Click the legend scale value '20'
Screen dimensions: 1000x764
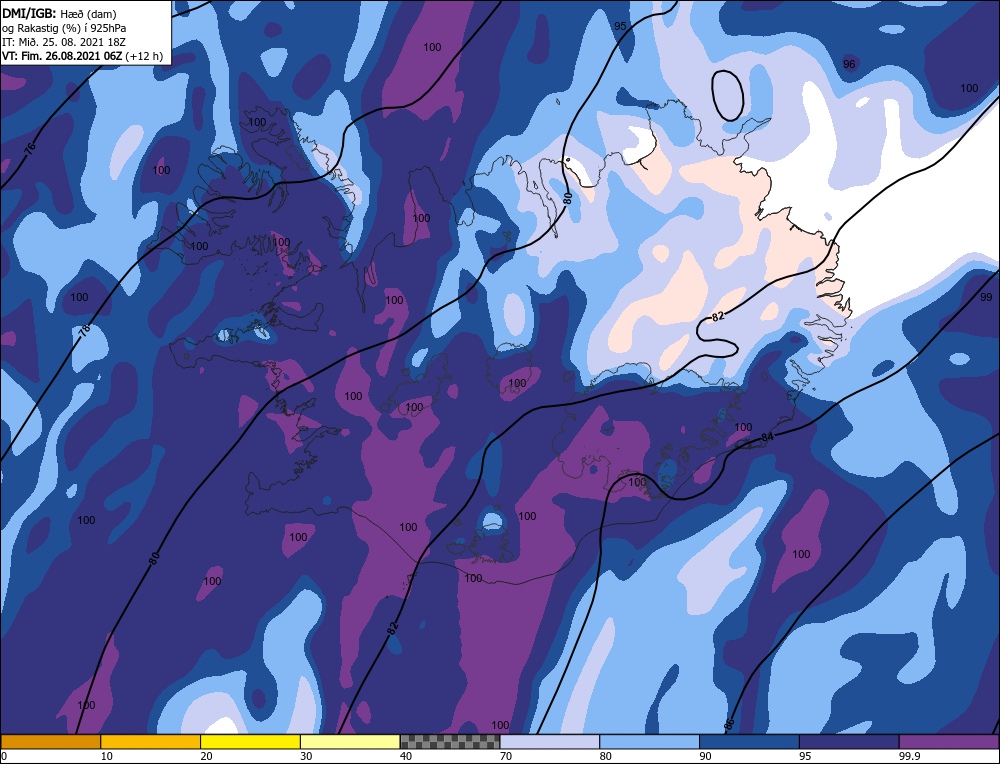[x=207, y=756]
